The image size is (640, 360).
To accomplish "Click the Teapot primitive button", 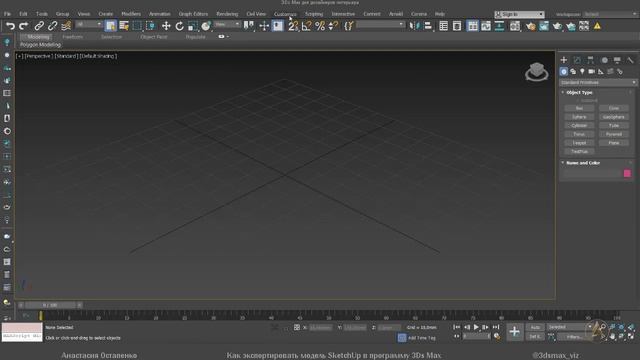I will (579, 143).
